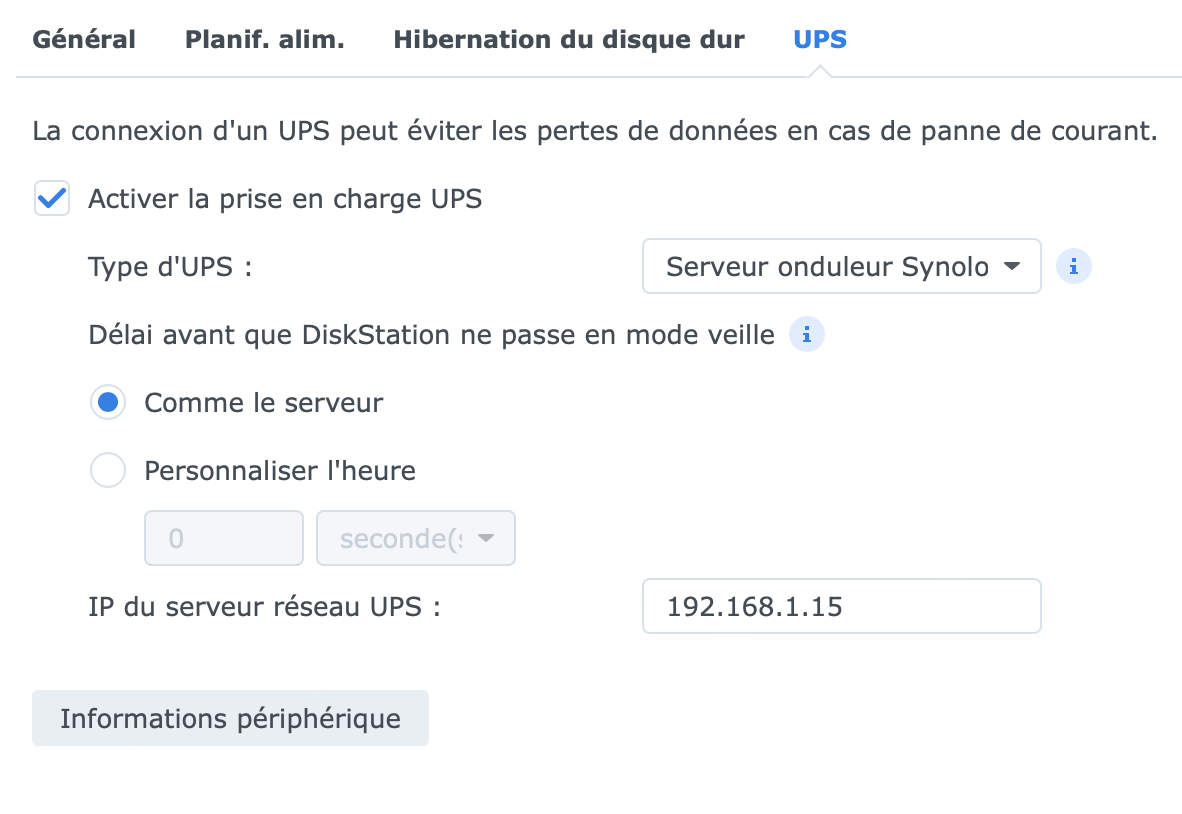Click the custom delay number field showing 0

pyautogui.click(x=224, y=539)
